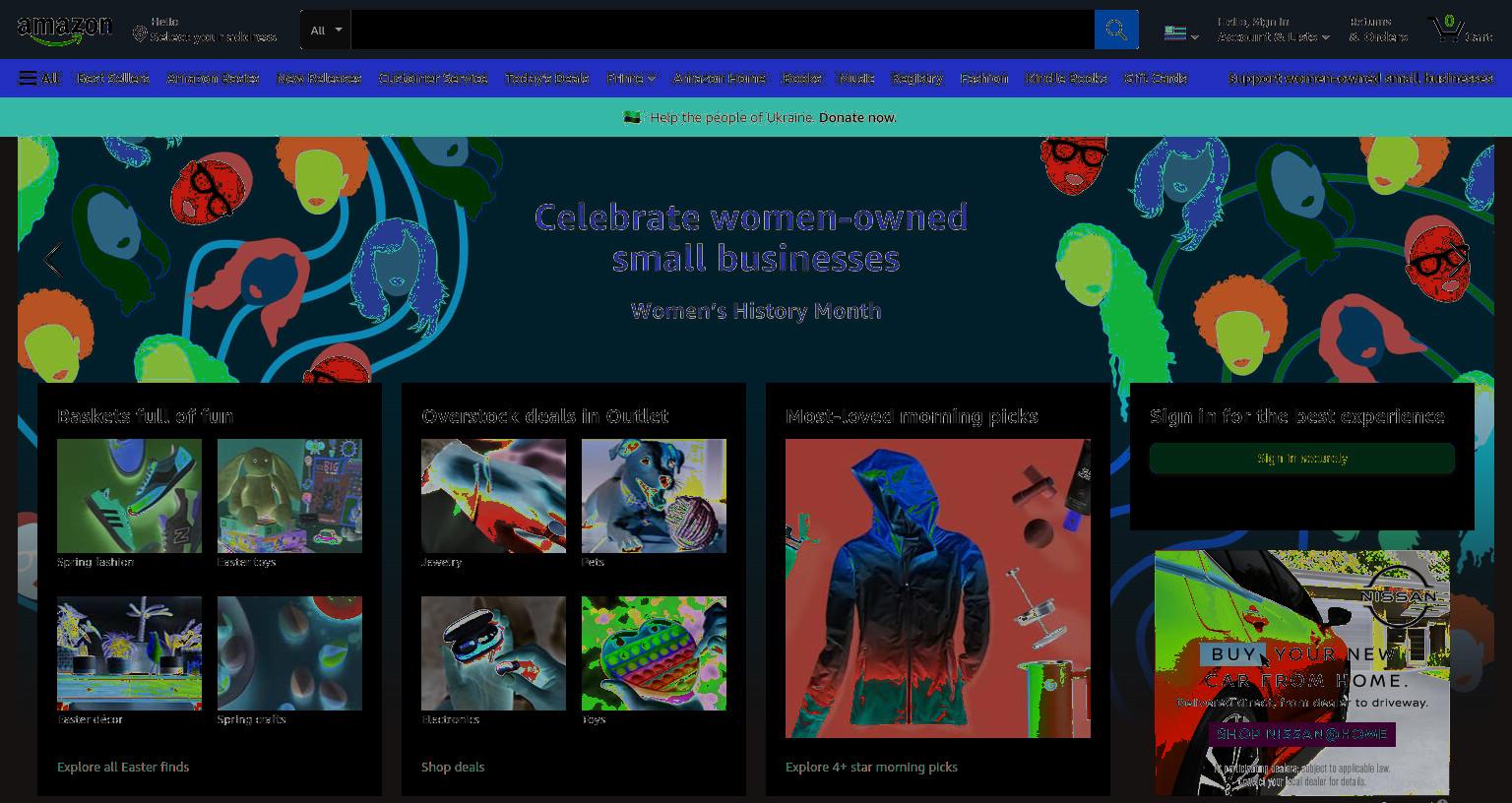Image resolution: width=1512 pixels, height=803 pixels.
Task: Expand the Prime dropdown in navigation
Action: [631, 78]
